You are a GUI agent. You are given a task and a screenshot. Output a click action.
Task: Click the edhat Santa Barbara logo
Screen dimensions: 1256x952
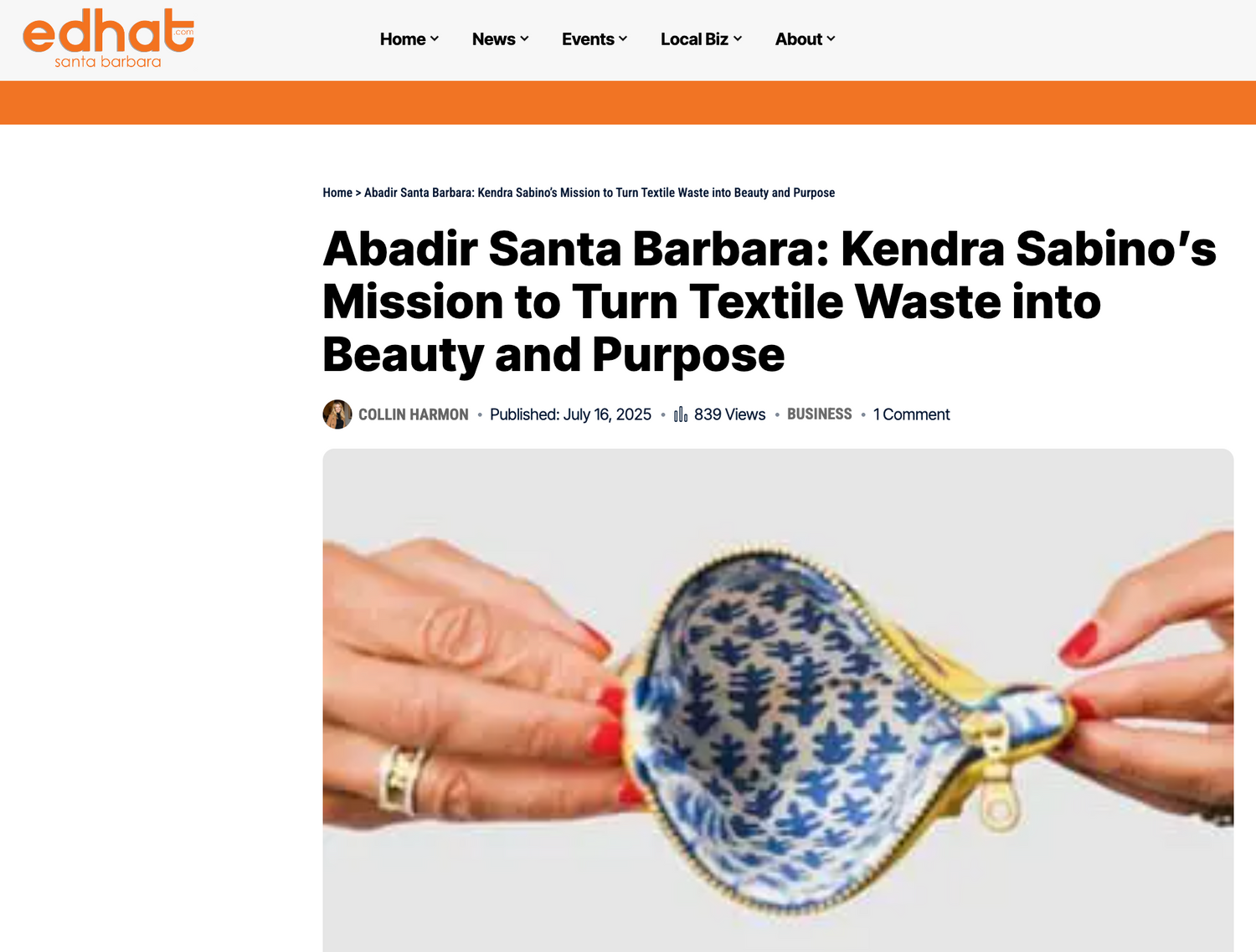coord(108,39)
